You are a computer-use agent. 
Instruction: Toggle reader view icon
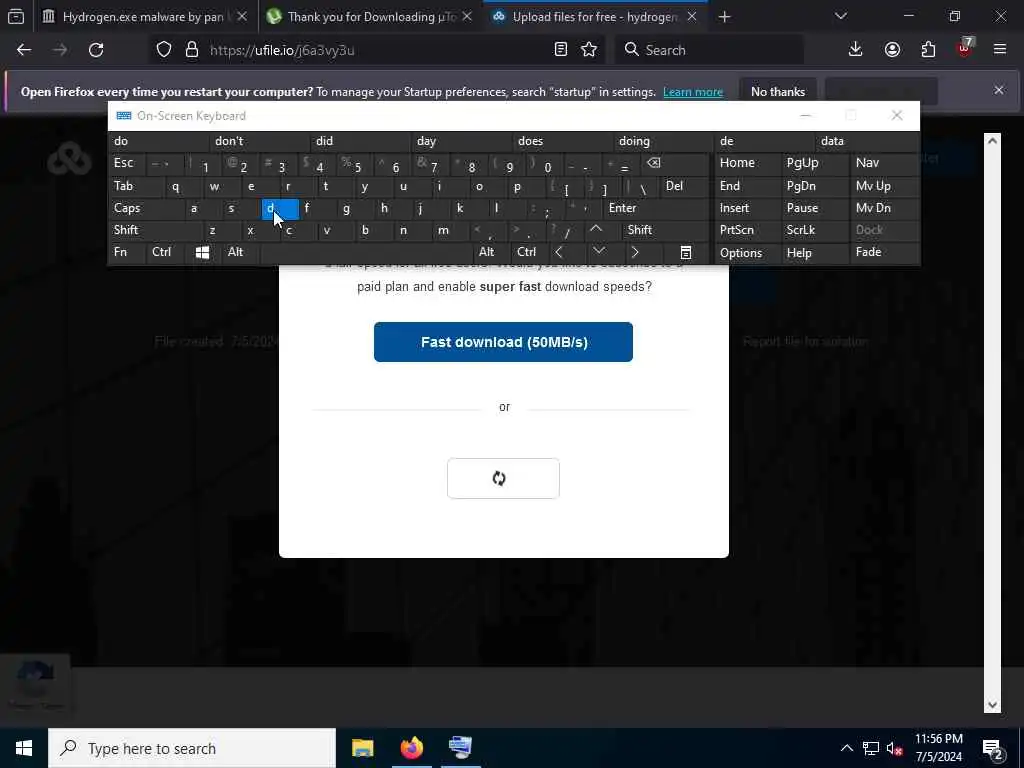pos(560,50)
